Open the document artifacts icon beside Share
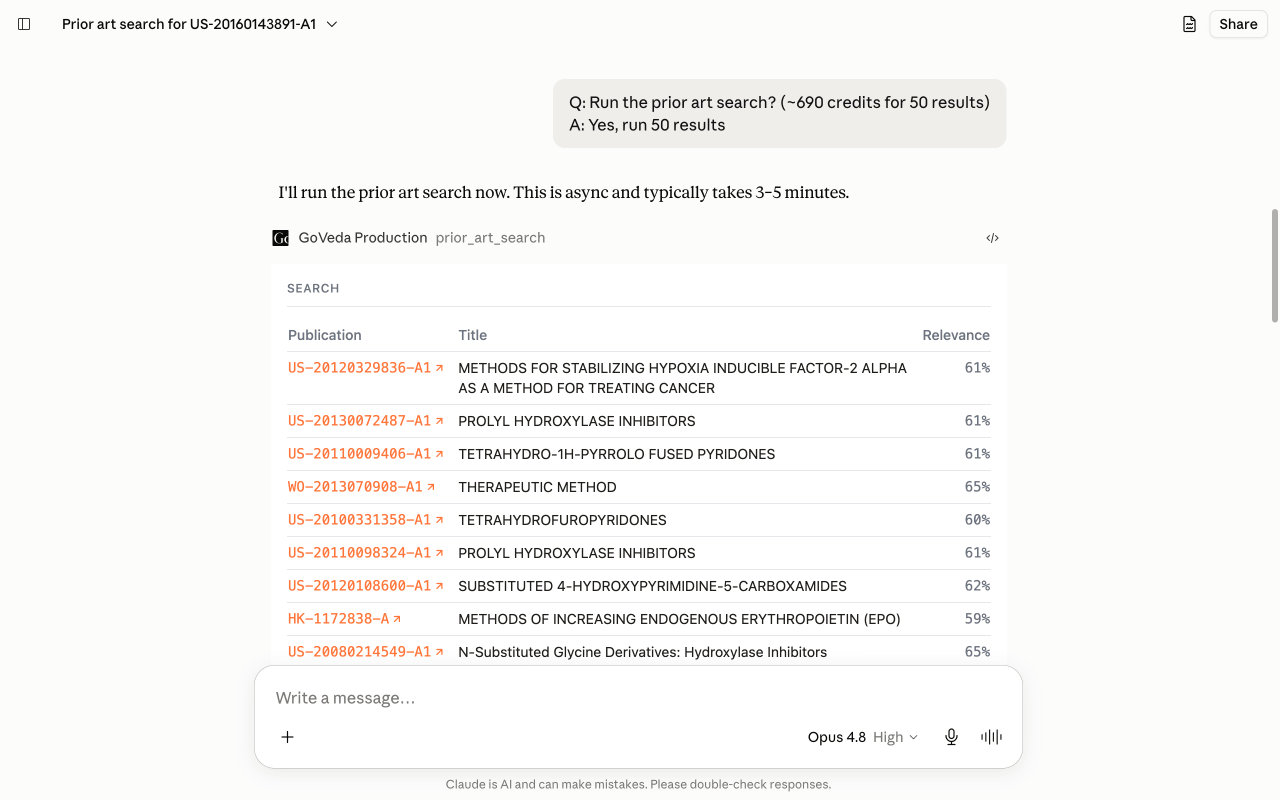This screenshot has width=1280, height=800. coord(1189,24)
